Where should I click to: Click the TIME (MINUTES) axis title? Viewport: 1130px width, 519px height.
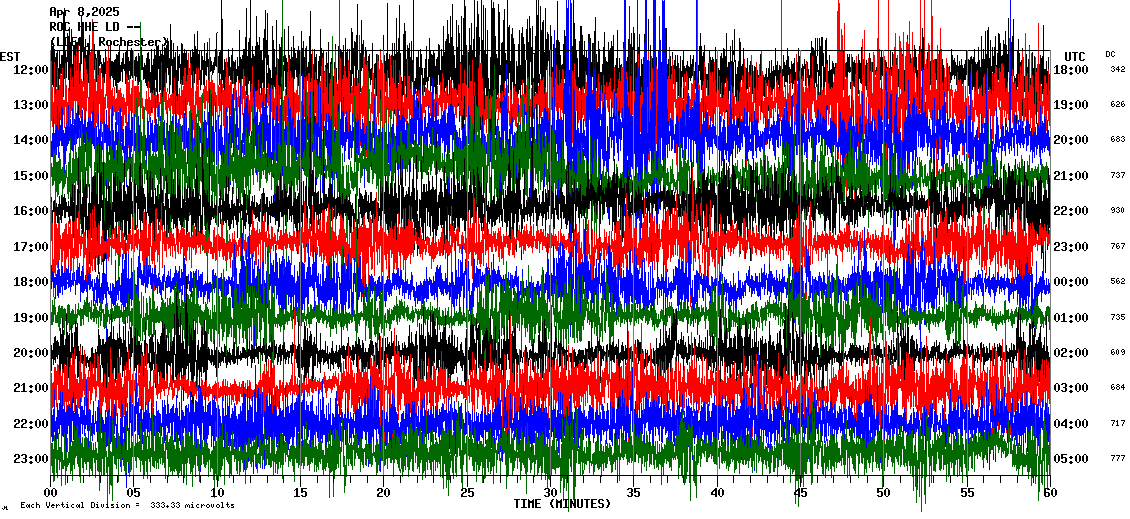562,504
